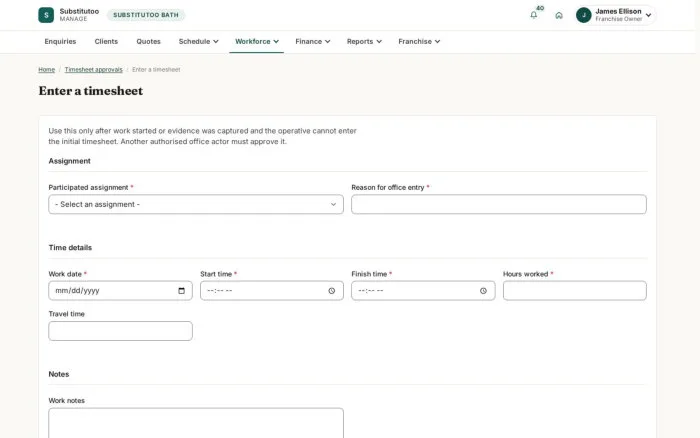This screenshot has width=700, height=438.
Task: Click the 'Travel time' field label
Action: coord(67,314)
